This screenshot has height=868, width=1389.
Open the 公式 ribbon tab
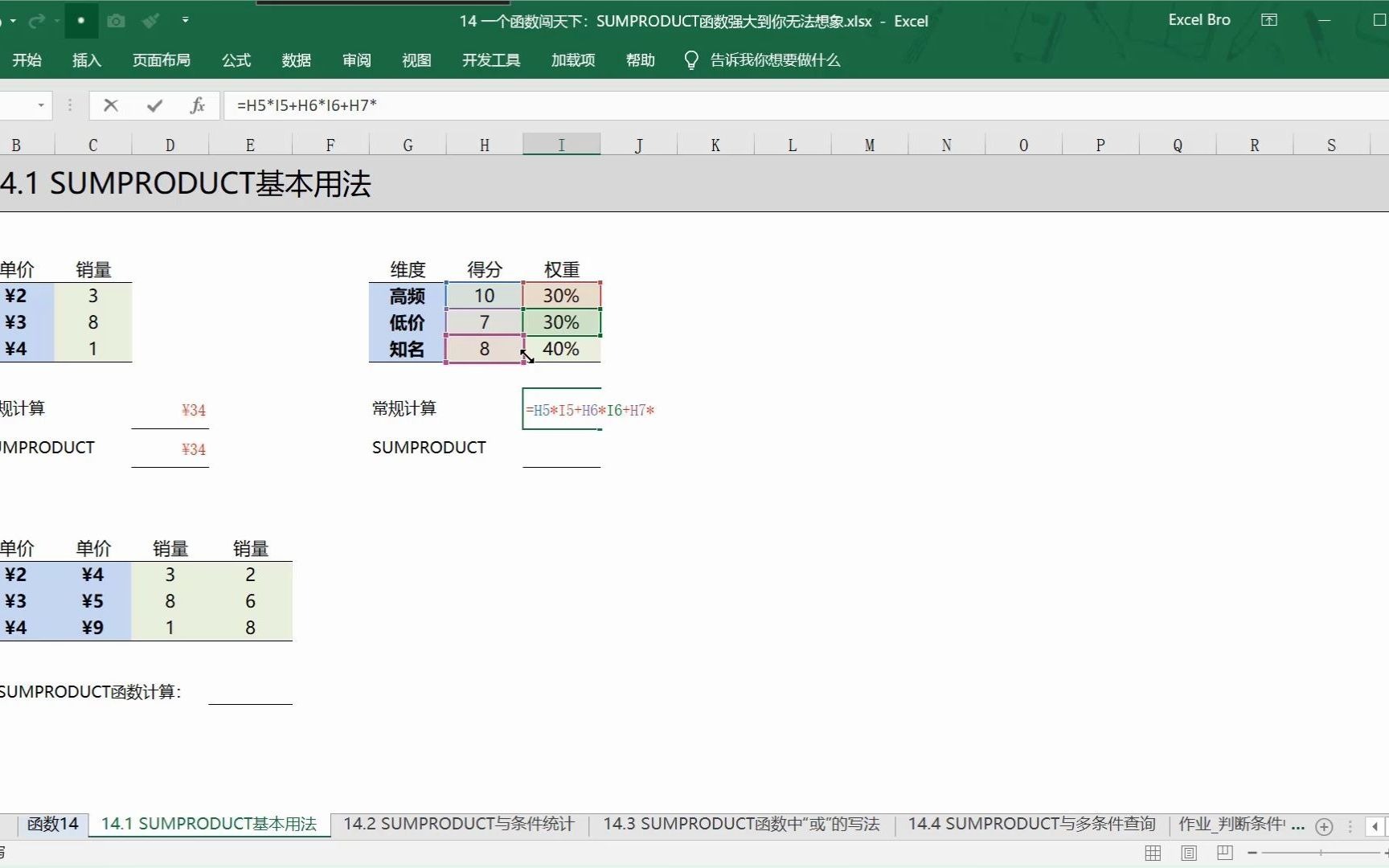(236, 60)
